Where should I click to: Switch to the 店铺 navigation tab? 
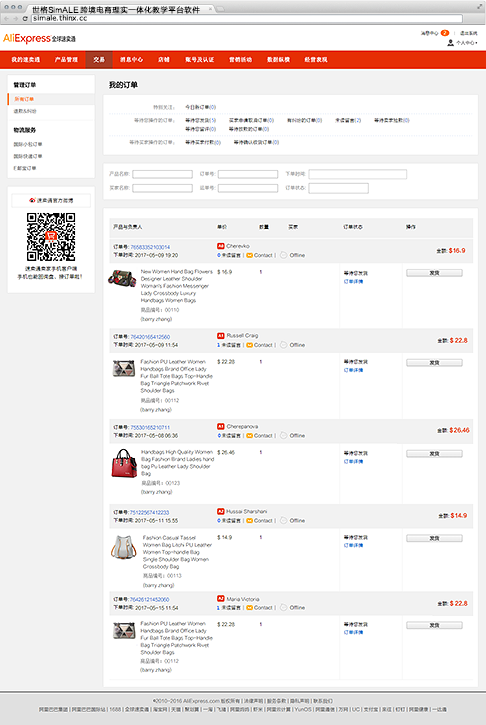click(164, 60)
